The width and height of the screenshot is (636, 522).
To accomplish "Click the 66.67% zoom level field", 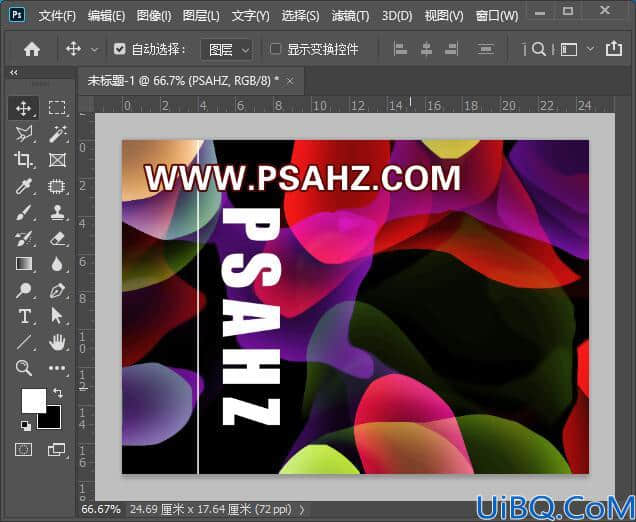I will click(101, 509).
